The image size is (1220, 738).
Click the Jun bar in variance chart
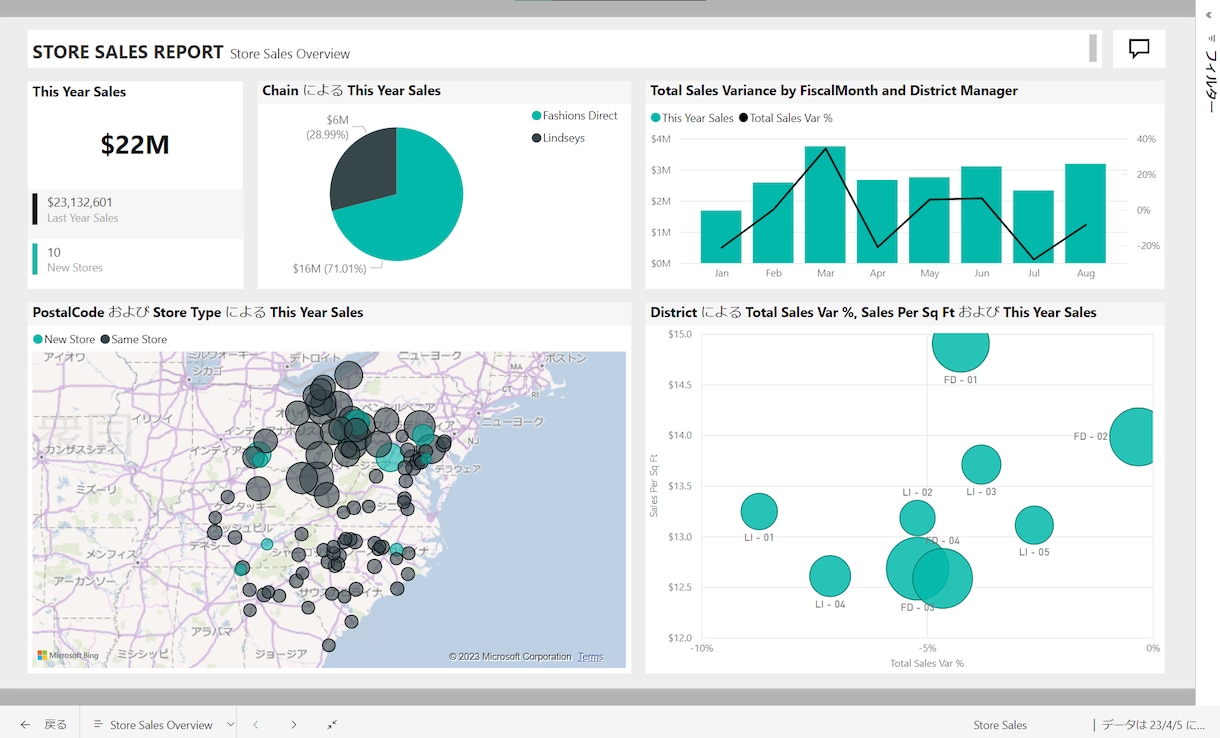981,215
